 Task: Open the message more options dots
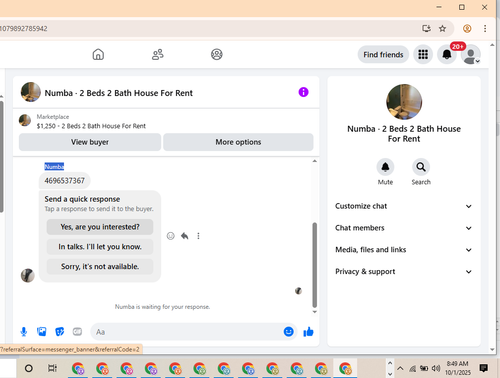coord(198,236)
